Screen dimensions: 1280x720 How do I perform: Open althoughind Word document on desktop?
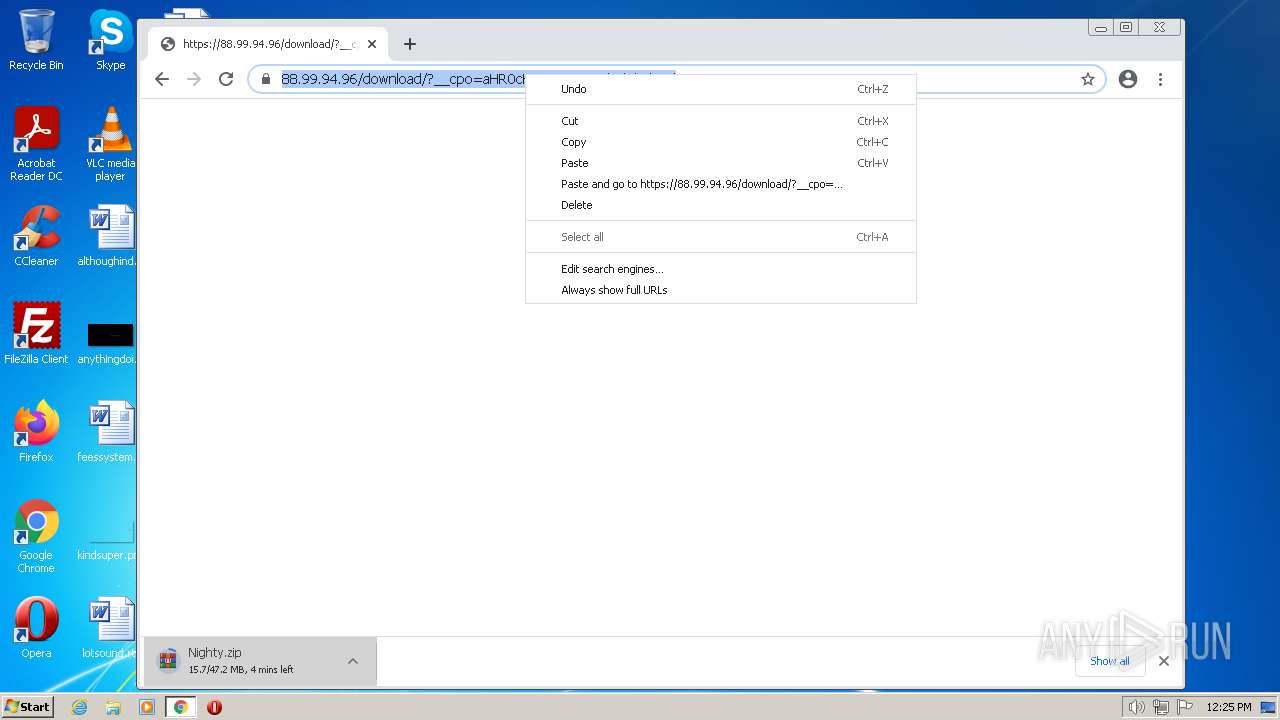[108, 236]
